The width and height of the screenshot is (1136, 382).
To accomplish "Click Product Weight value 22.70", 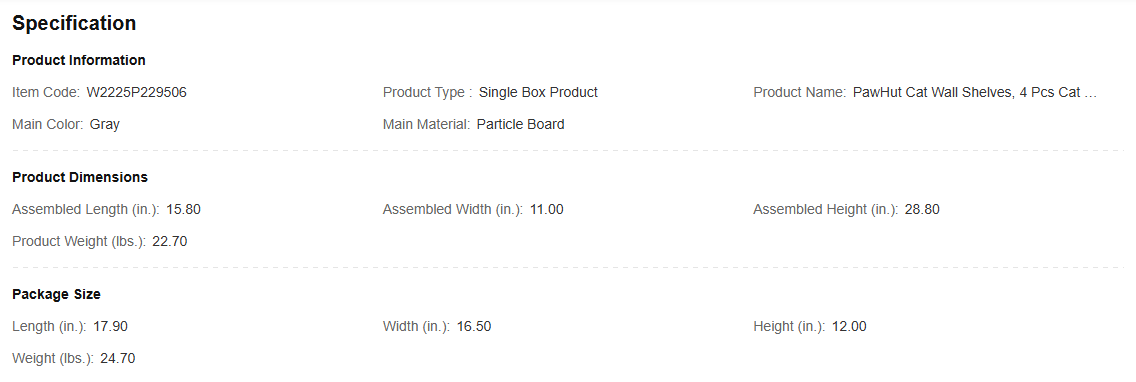I will pos(170,242).
